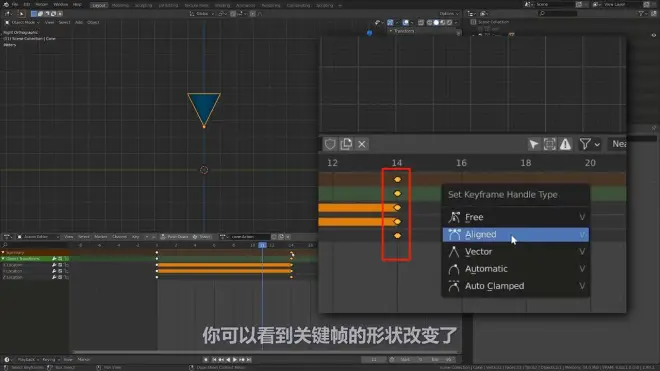Open viewport Select menu
The width and height of the screenshot is (660, 371).
[64, 22]
